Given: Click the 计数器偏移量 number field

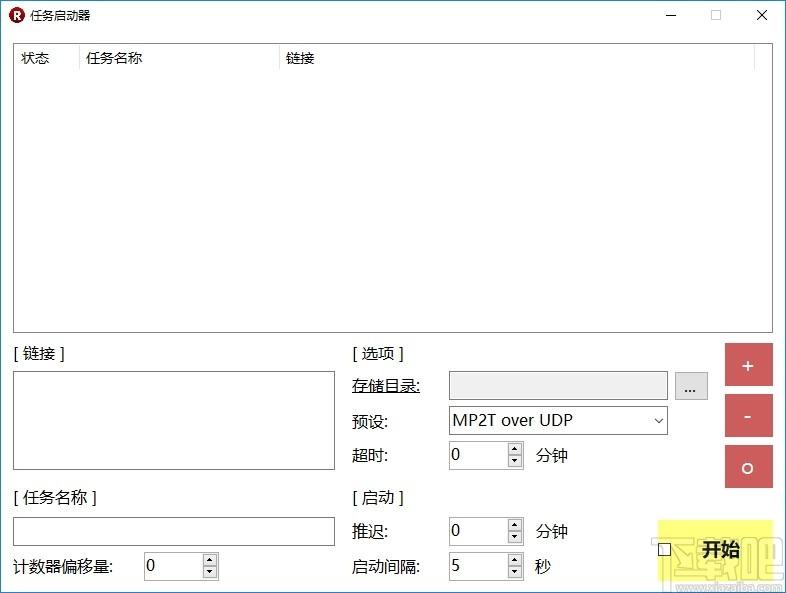Looking at the screenshot, I should [x=173, y=566].
